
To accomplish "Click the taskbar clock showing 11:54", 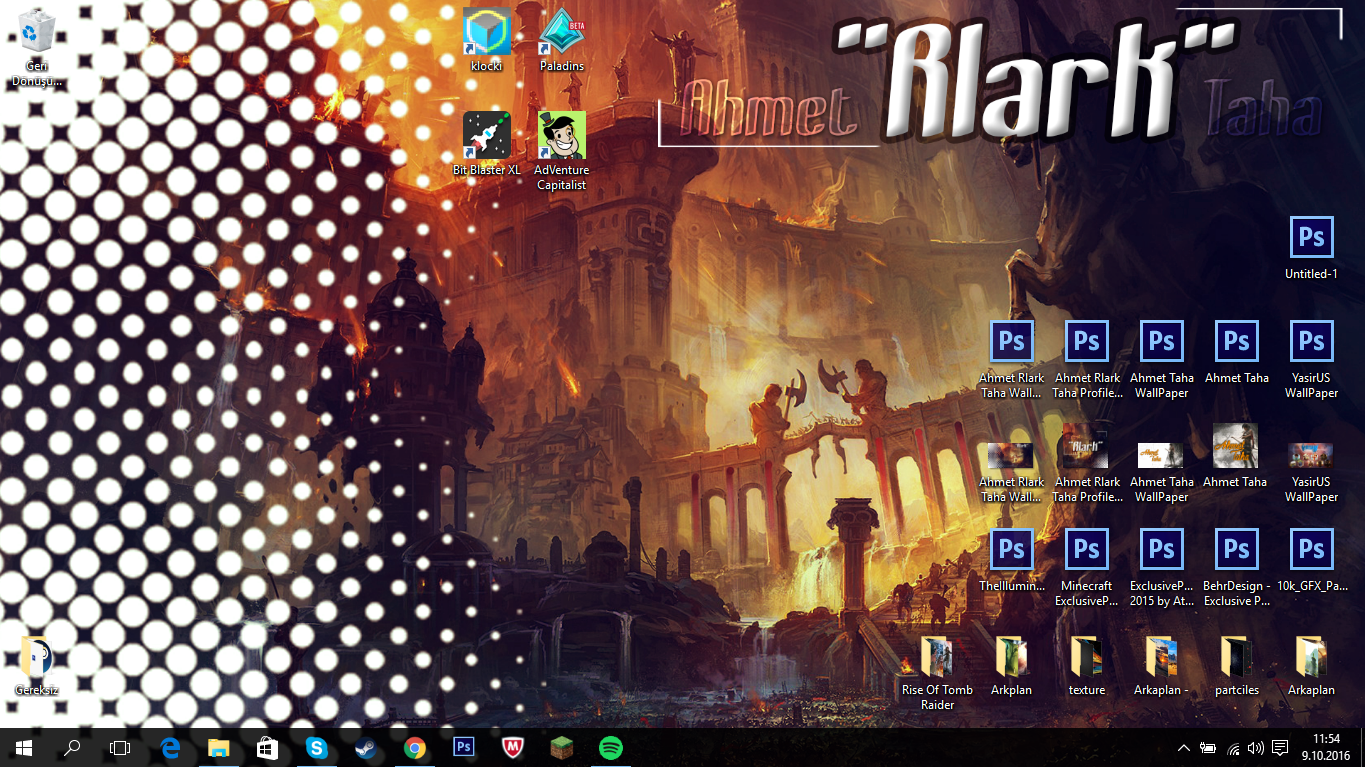I will [x=1326, y=747].
